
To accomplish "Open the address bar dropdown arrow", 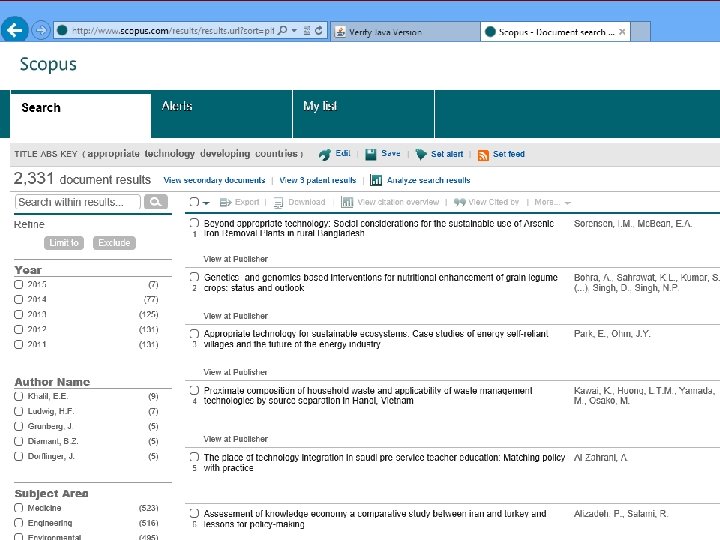I will (x=294, y=31).
